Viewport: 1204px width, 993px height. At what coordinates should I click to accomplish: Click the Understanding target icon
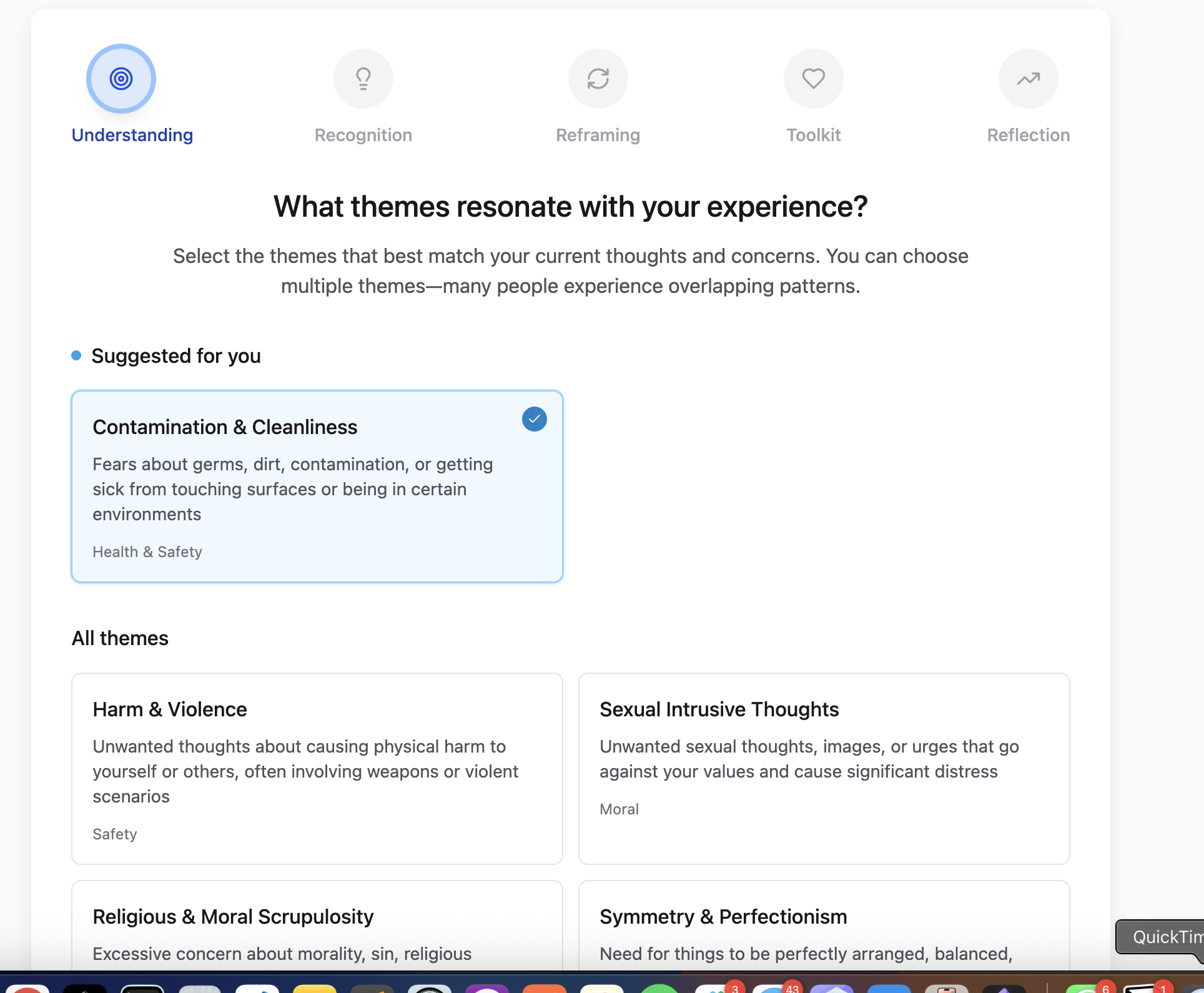(x=121, y=79)
